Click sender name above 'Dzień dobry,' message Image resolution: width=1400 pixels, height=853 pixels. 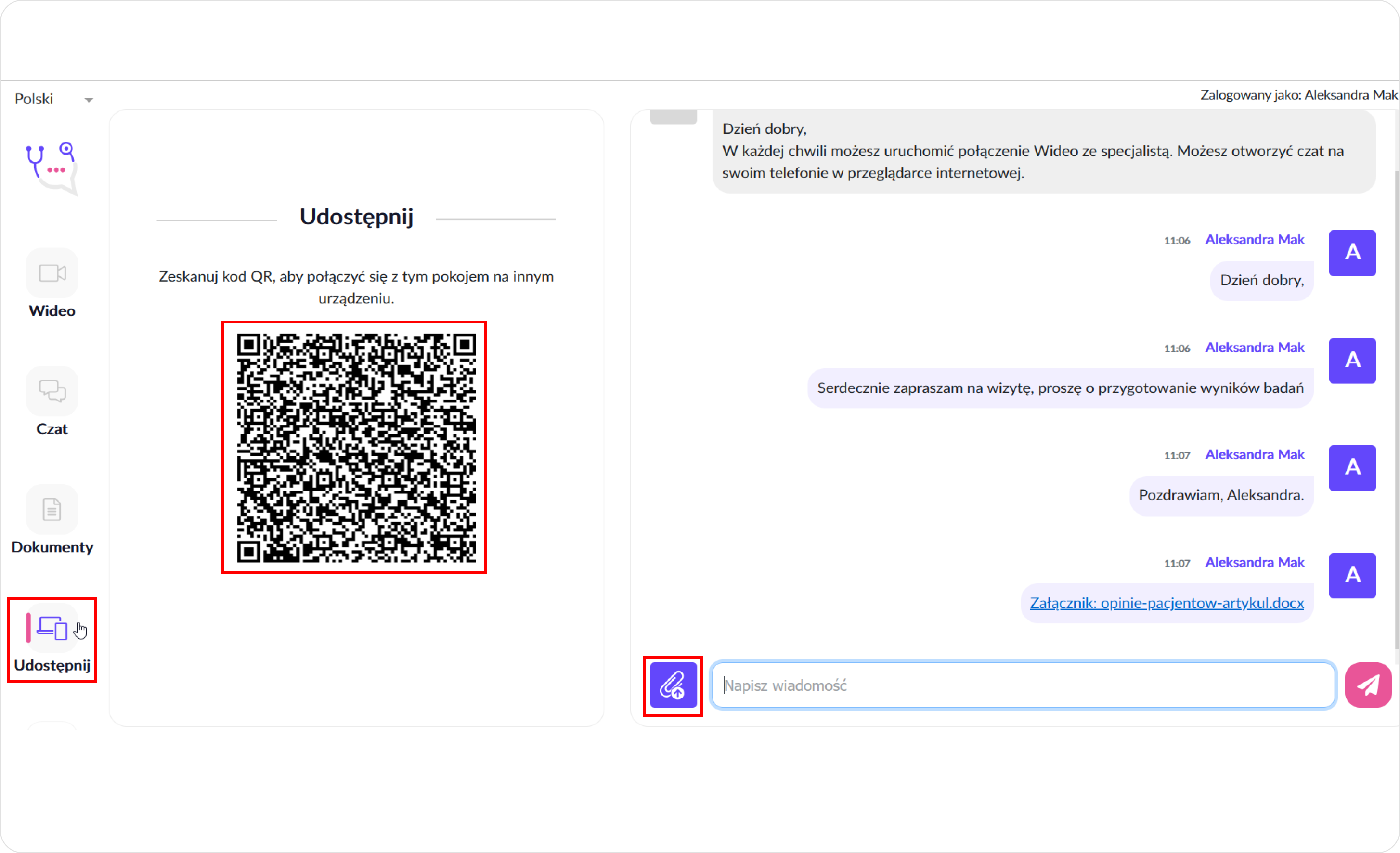click(x=1255, y=240)
